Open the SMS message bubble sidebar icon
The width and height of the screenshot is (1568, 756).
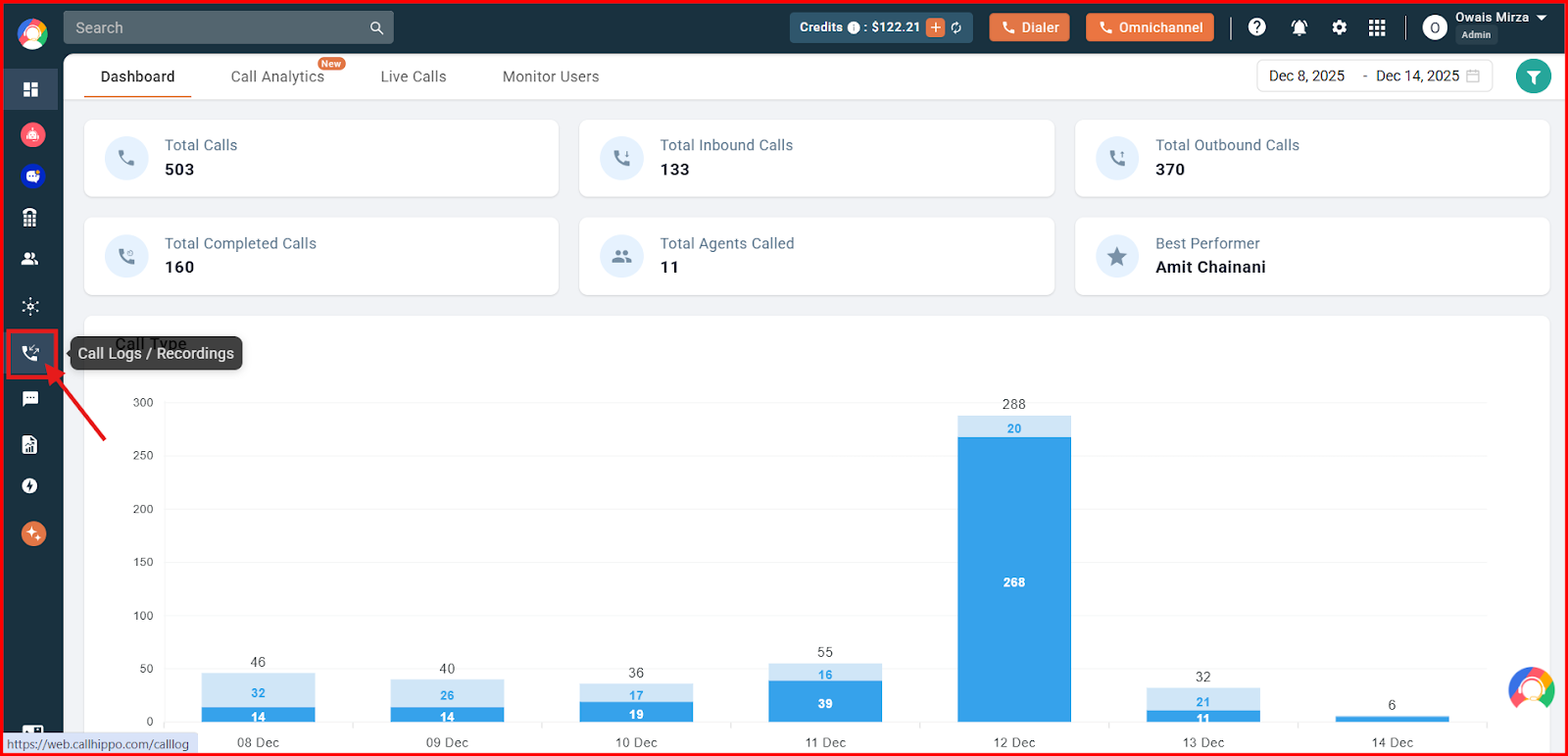pos(30,399)
